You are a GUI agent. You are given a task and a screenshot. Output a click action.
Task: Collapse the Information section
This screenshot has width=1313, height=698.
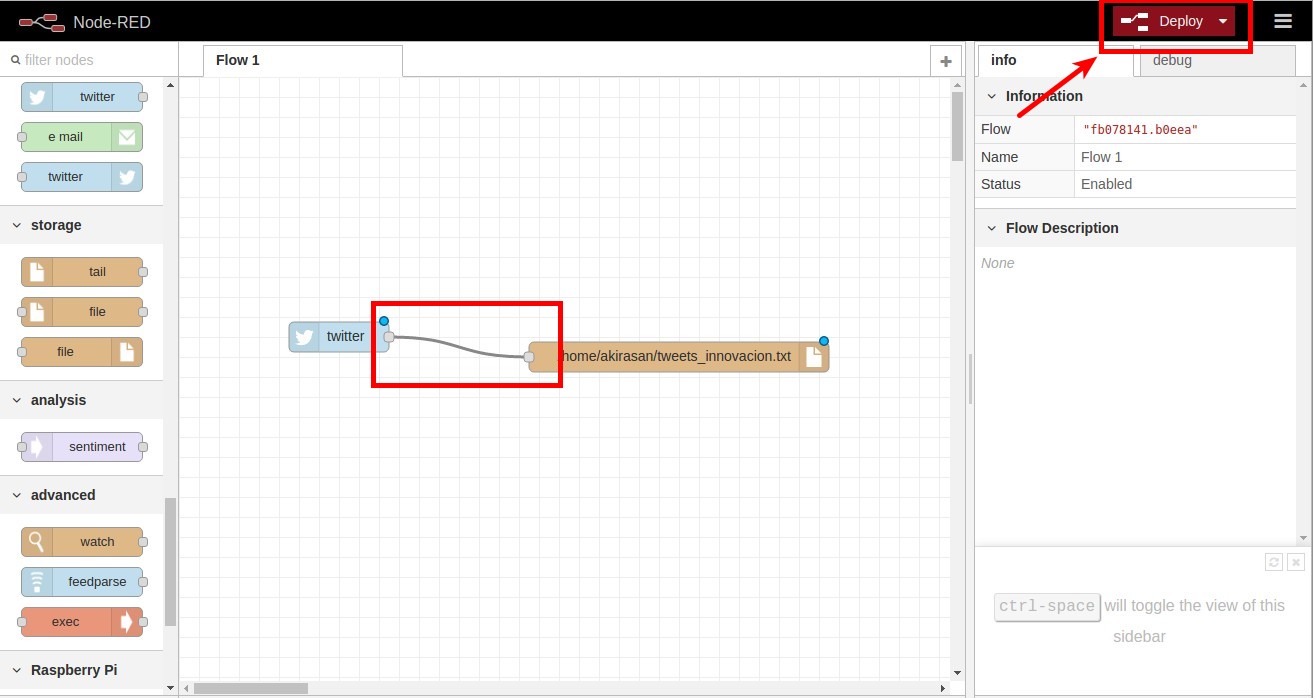pos(1135,96)
